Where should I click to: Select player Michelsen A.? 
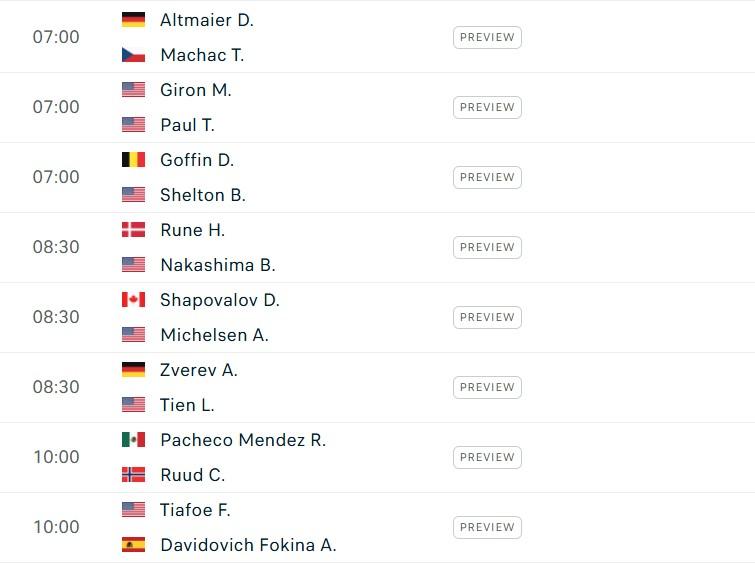pyautogui.click(x=214, y=335)
